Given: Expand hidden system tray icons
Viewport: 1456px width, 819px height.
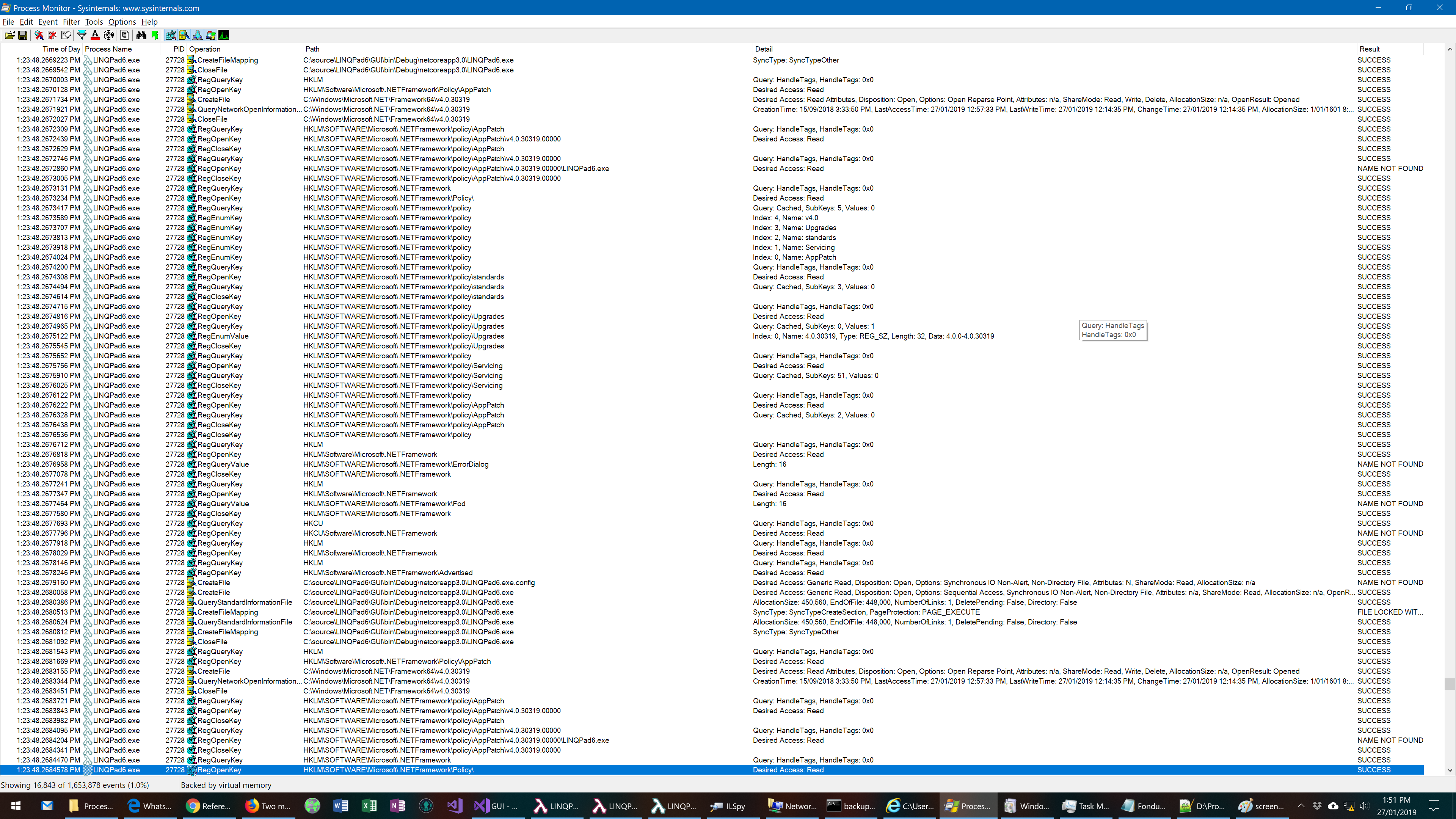Looking at the screenshot, I should 1301,806.
